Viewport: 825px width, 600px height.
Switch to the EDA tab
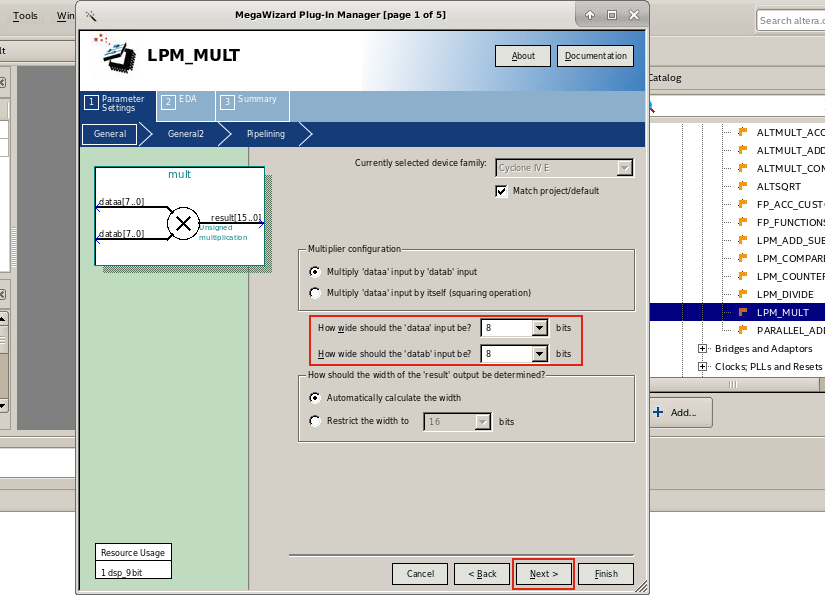coord(186,104)
